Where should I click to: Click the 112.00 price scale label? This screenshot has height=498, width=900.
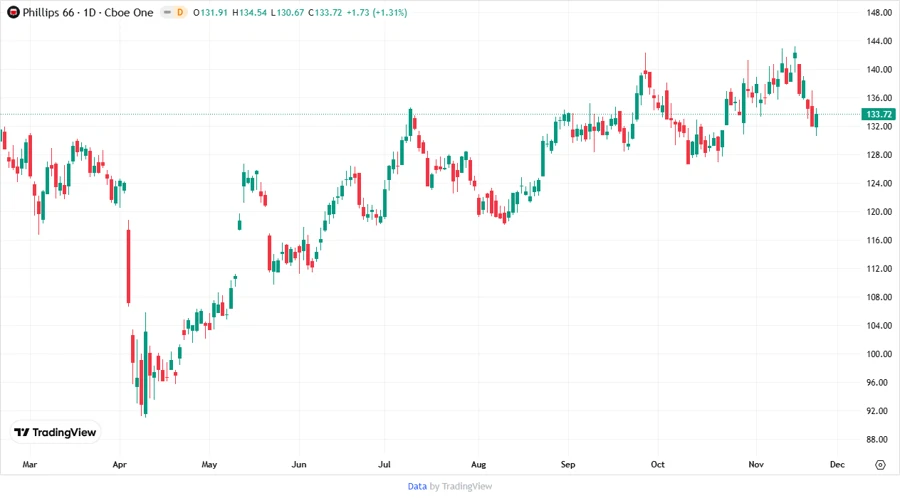tap(879, 269)
